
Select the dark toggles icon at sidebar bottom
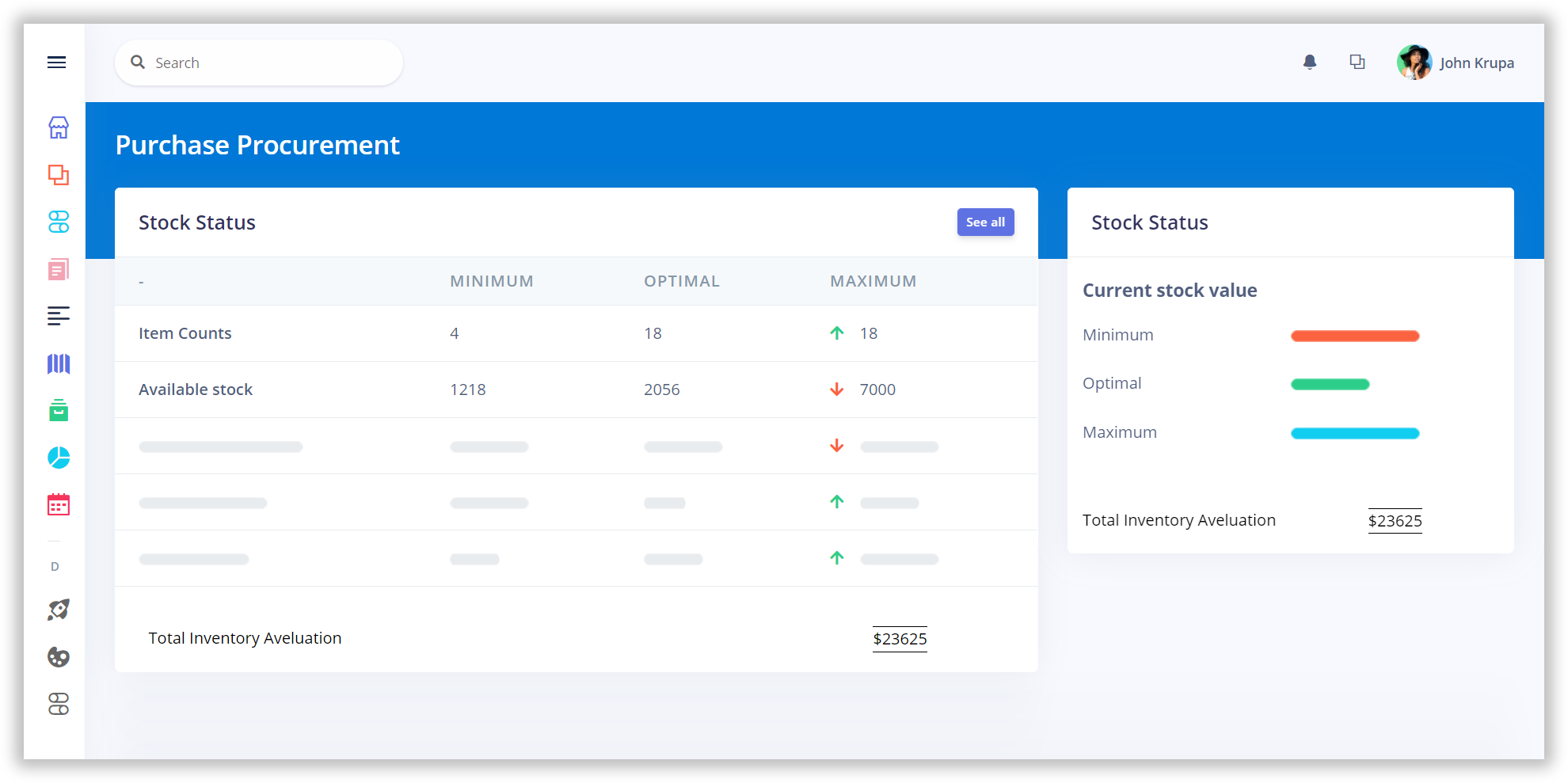59,704
